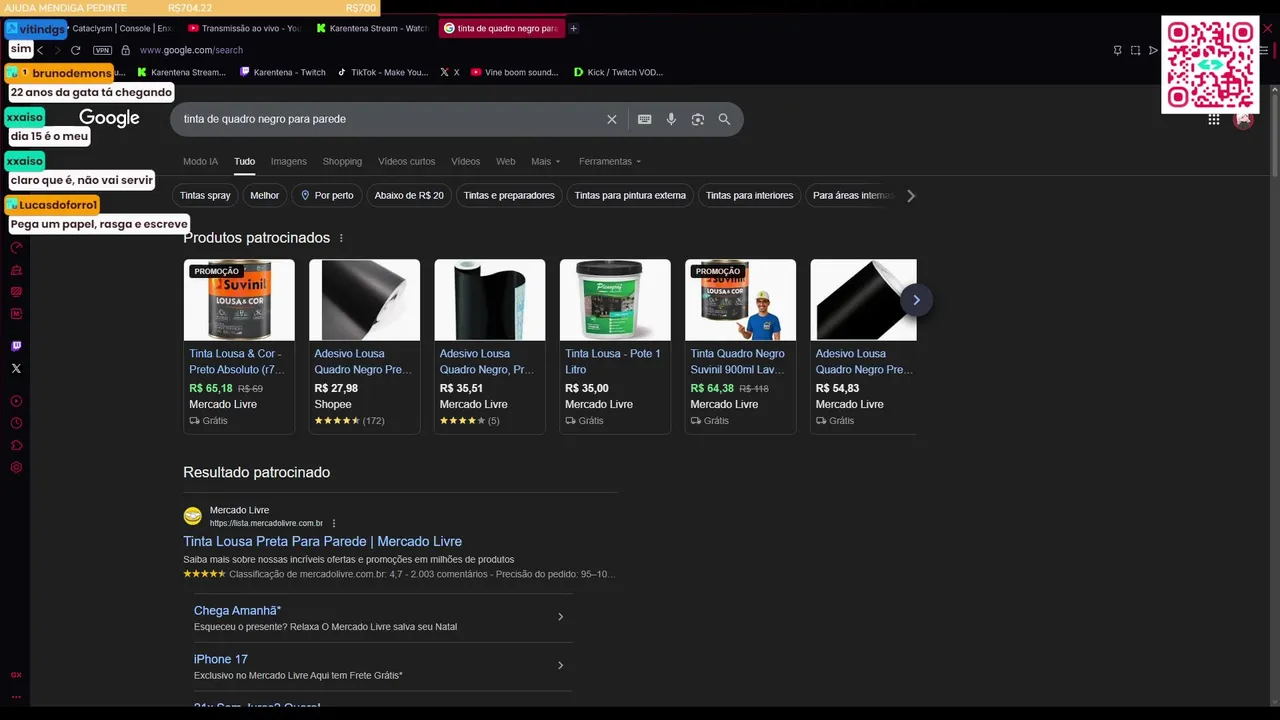1280x720 pixels.
Task: Click the Google logo
Action: (109, 118)
